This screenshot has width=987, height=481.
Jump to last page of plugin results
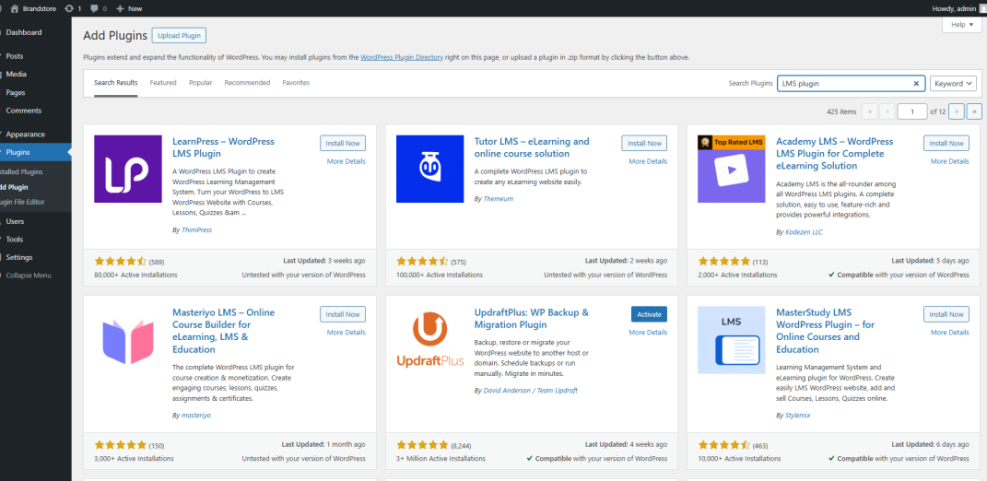974,111
